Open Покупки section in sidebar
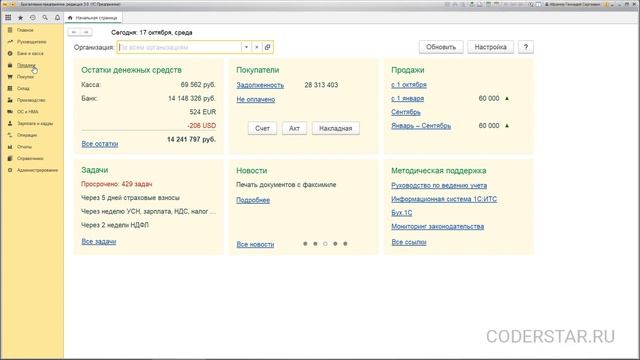Viewport: 640px width, 360px height. click(25, 77)
